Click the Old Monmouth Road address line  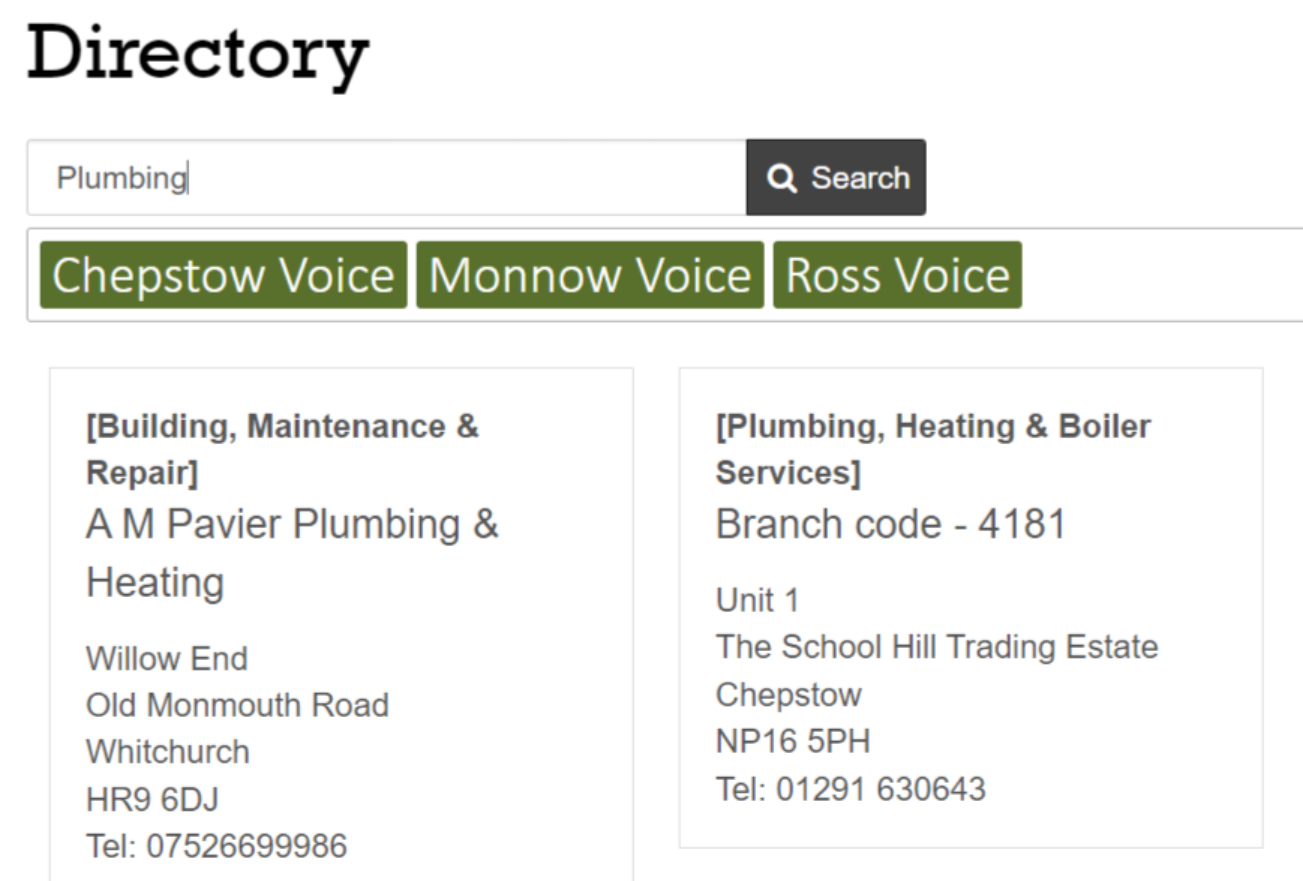coord(237,706)
